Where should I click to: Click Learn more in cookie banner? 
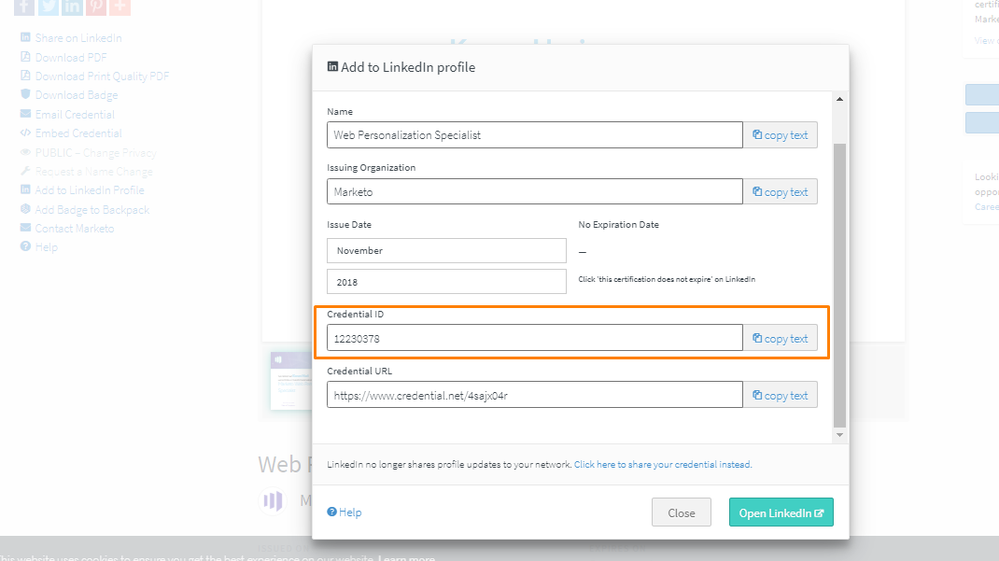pyautogui.click(x=406, y=558)
